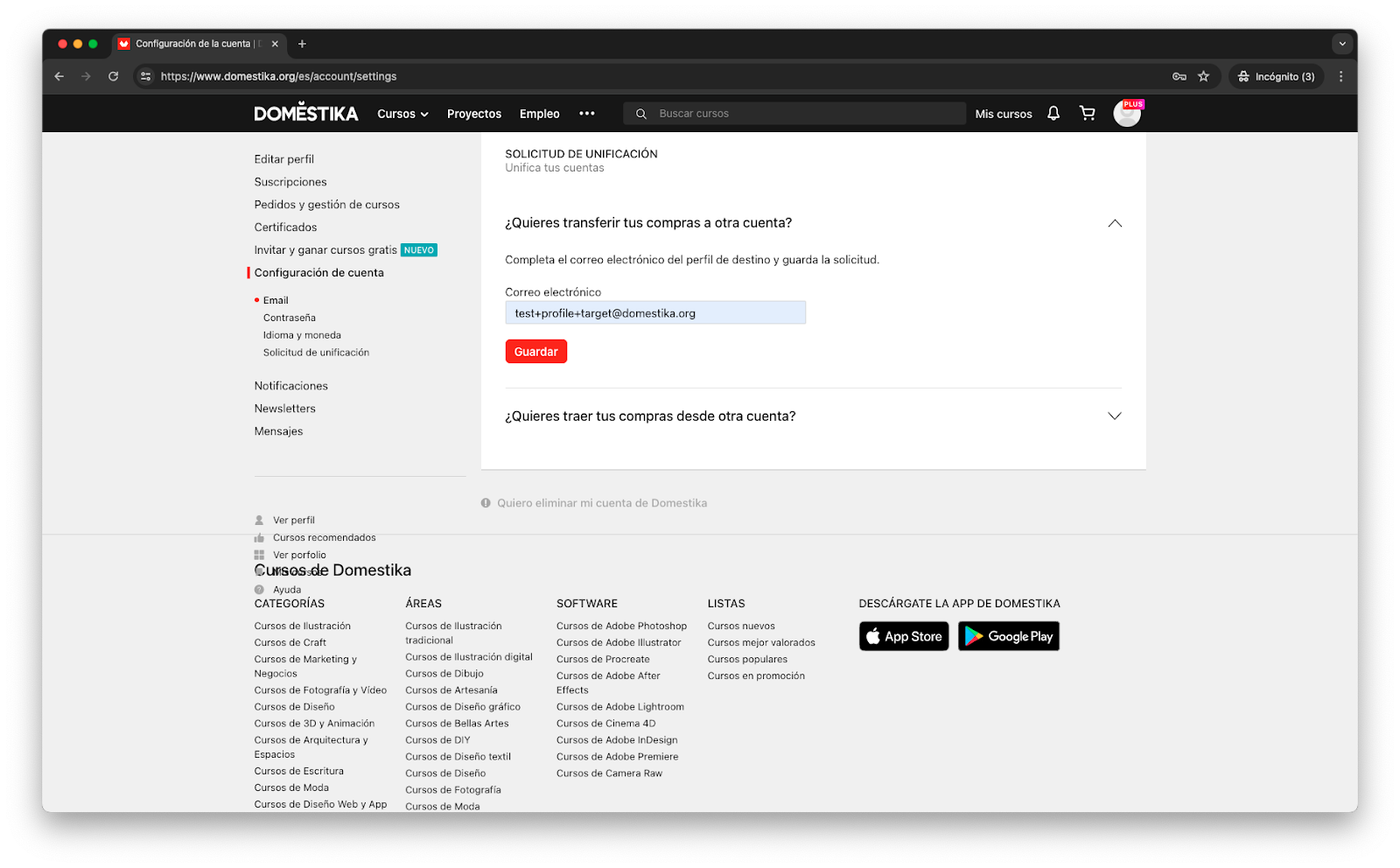The width and height of the screenshot is (1400, 868).
Task: Open Mensajes in sidebar
Action: point(279,431)
